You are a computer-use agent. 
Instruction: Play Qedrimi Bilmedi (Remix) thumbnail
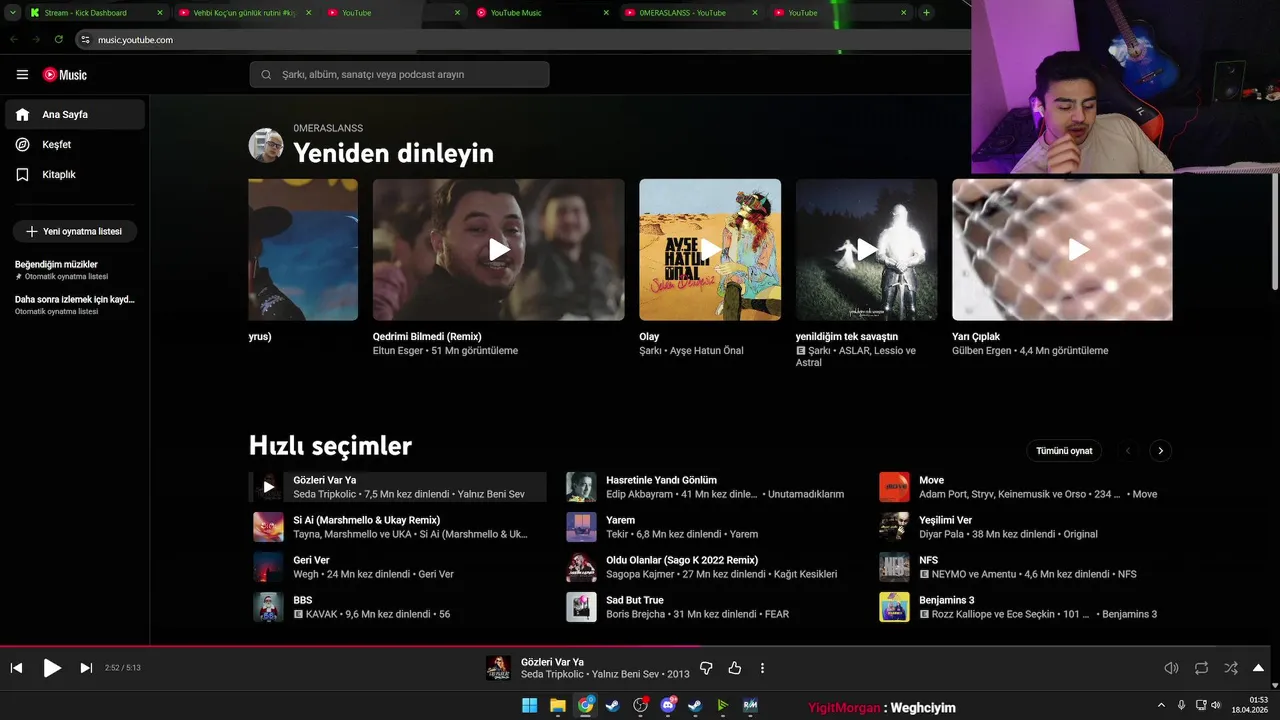pyautogui.click(x=498, y=249)
